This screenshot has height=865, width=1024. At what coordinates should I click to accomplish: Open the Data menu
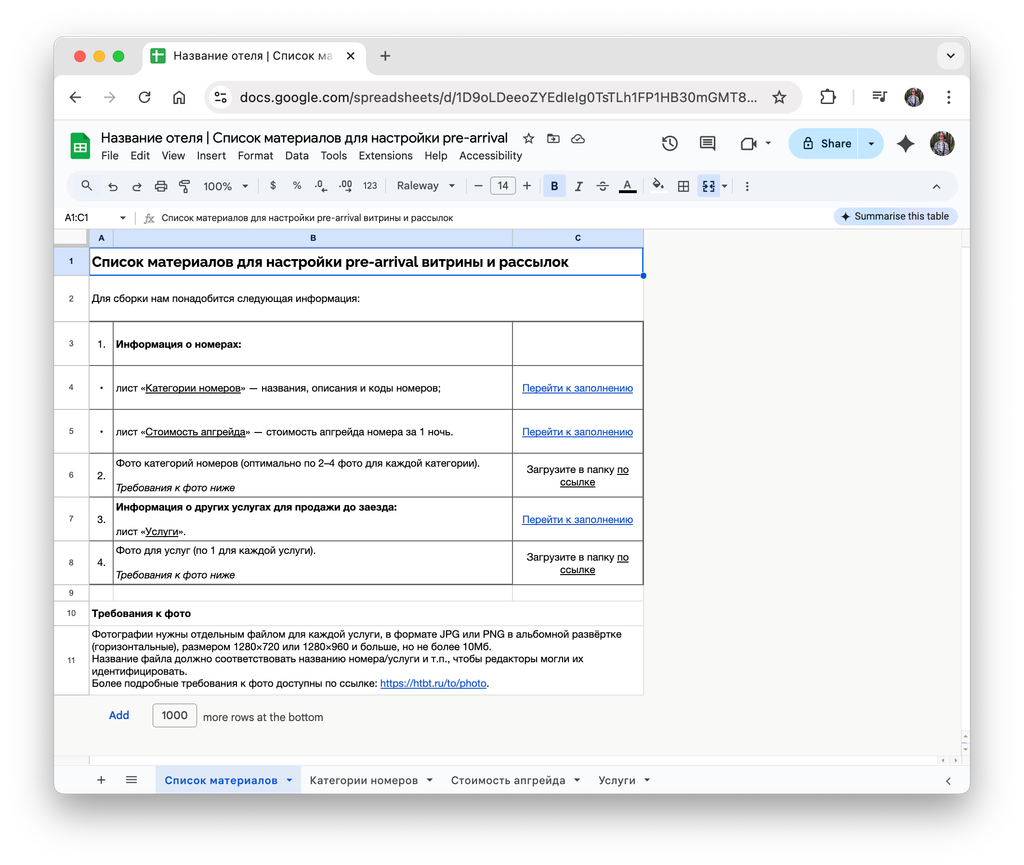pos(296,156)
